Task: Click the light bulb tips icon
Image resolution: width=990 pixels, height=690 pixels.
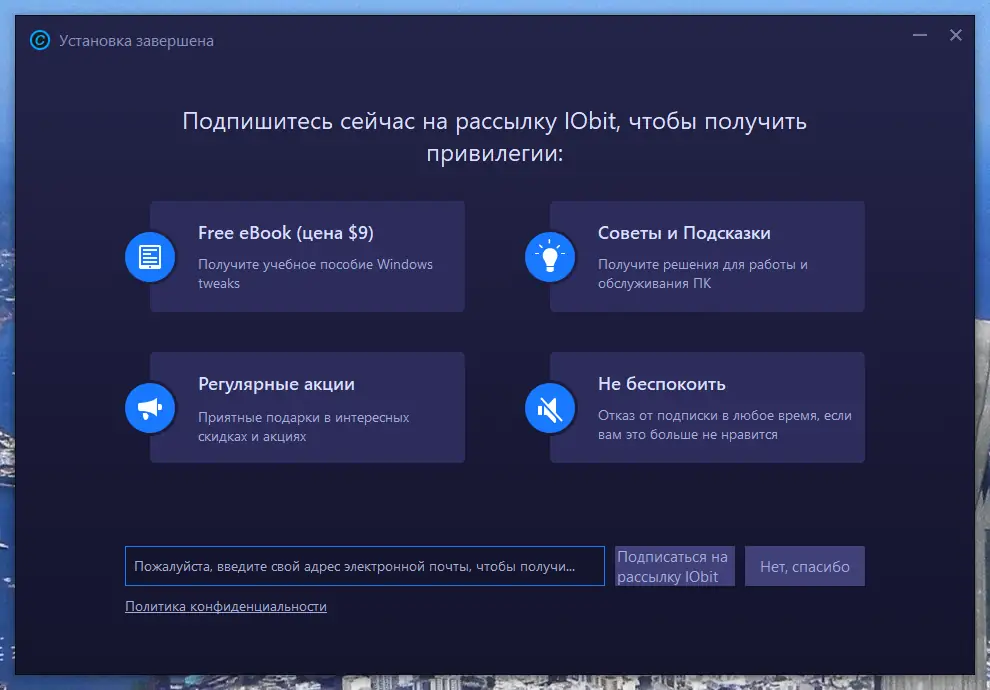Action: 550,257
